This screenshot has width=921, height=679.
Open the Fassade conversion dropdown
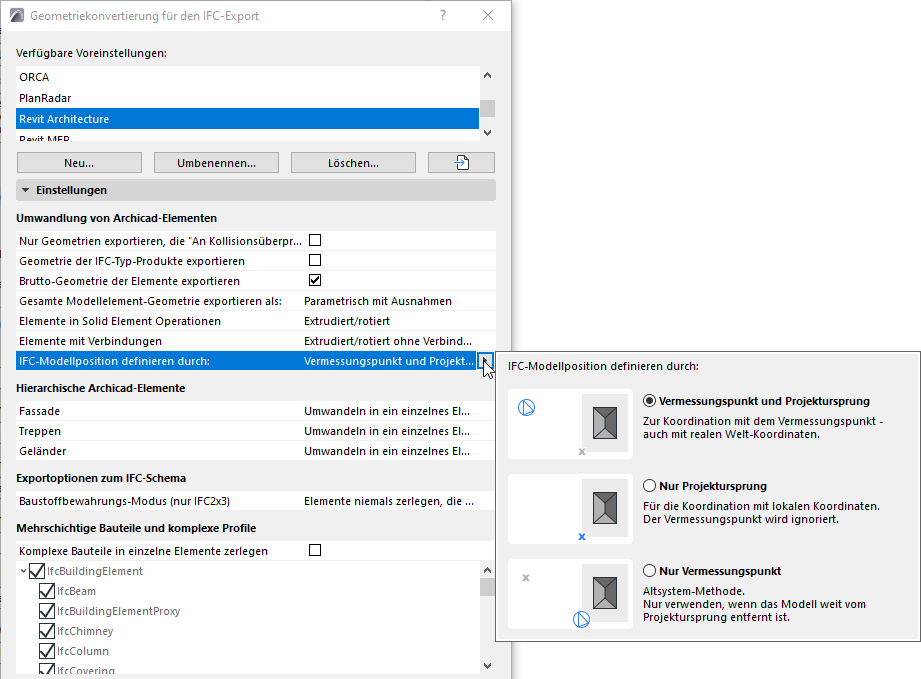386,411
